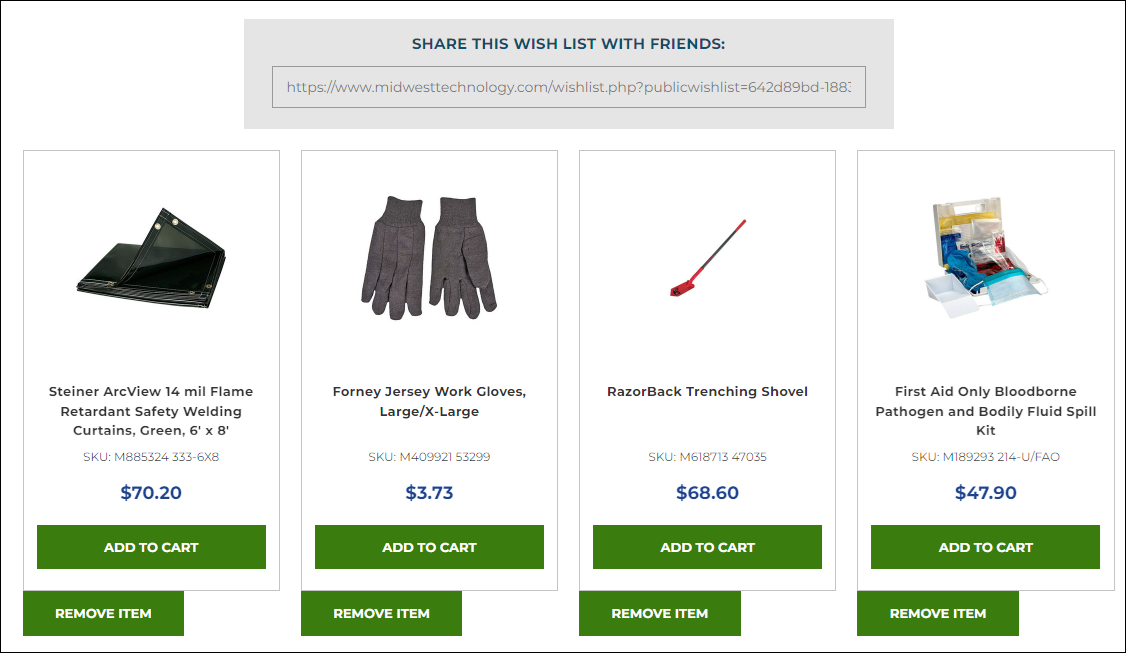
Task: Add the welding curtains to cart
Action: 151,547
